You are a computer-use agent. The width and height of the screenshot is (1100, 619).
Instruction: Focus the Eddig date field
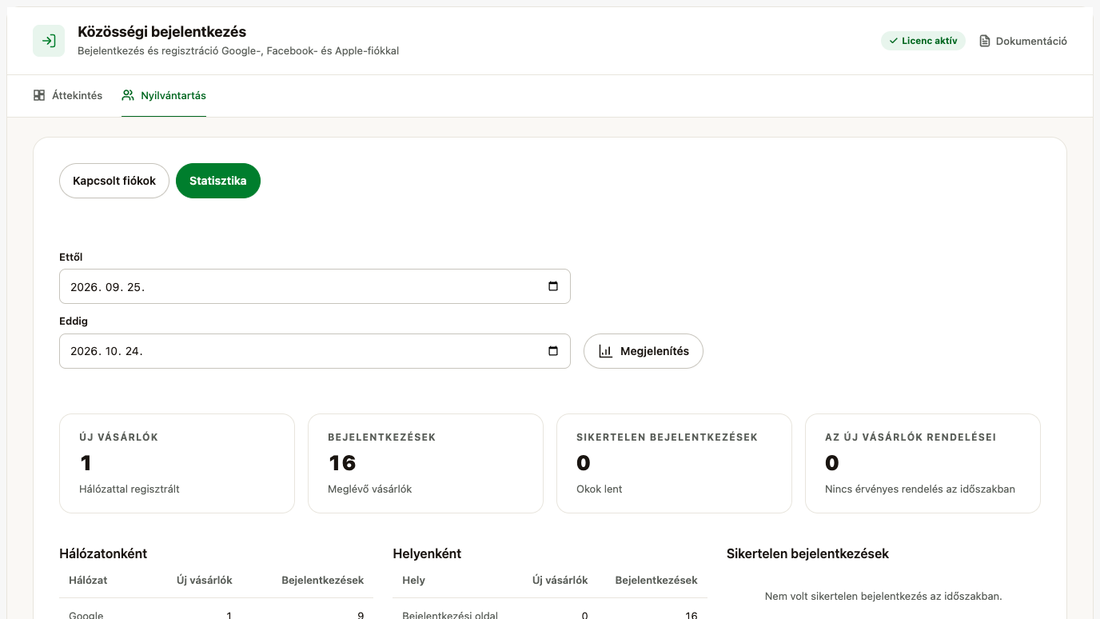click(x=315, y=351)
